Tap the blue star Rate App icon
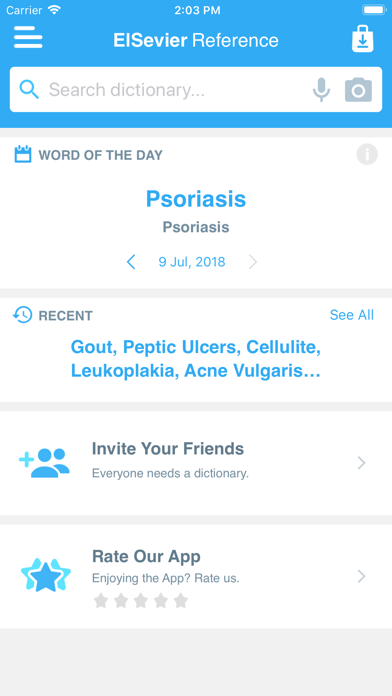Viewport: 392px width, 696px height. (x=46, y=575)
